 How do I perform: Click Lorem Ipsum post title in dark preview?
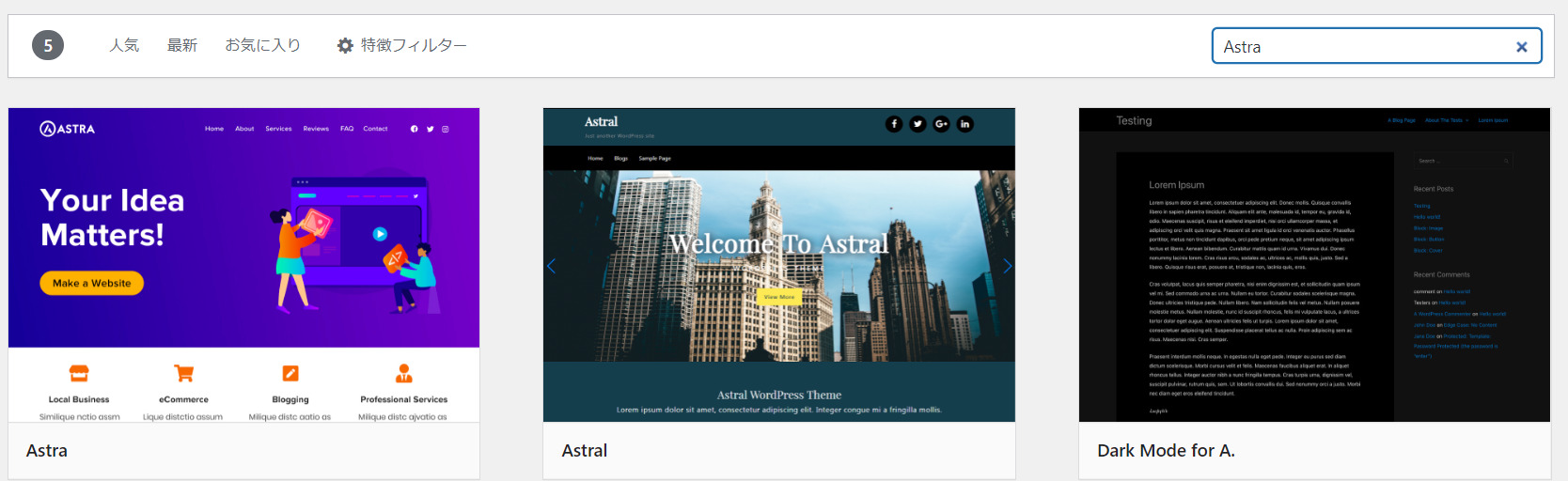tap(1176, 185)
